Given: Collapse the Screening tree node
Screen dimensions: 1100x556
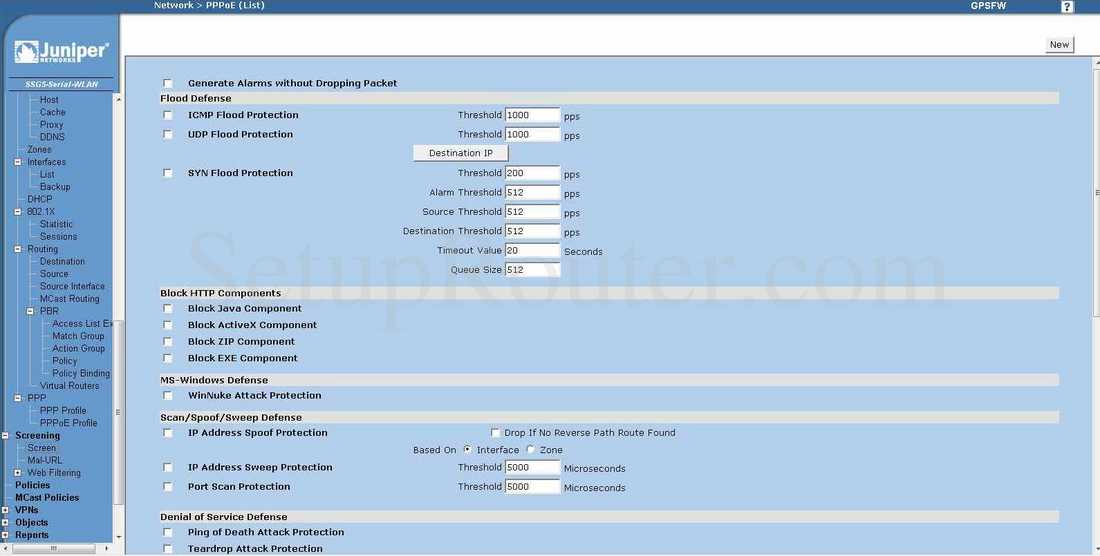Looking at the screenshot, I should point(5,435).
